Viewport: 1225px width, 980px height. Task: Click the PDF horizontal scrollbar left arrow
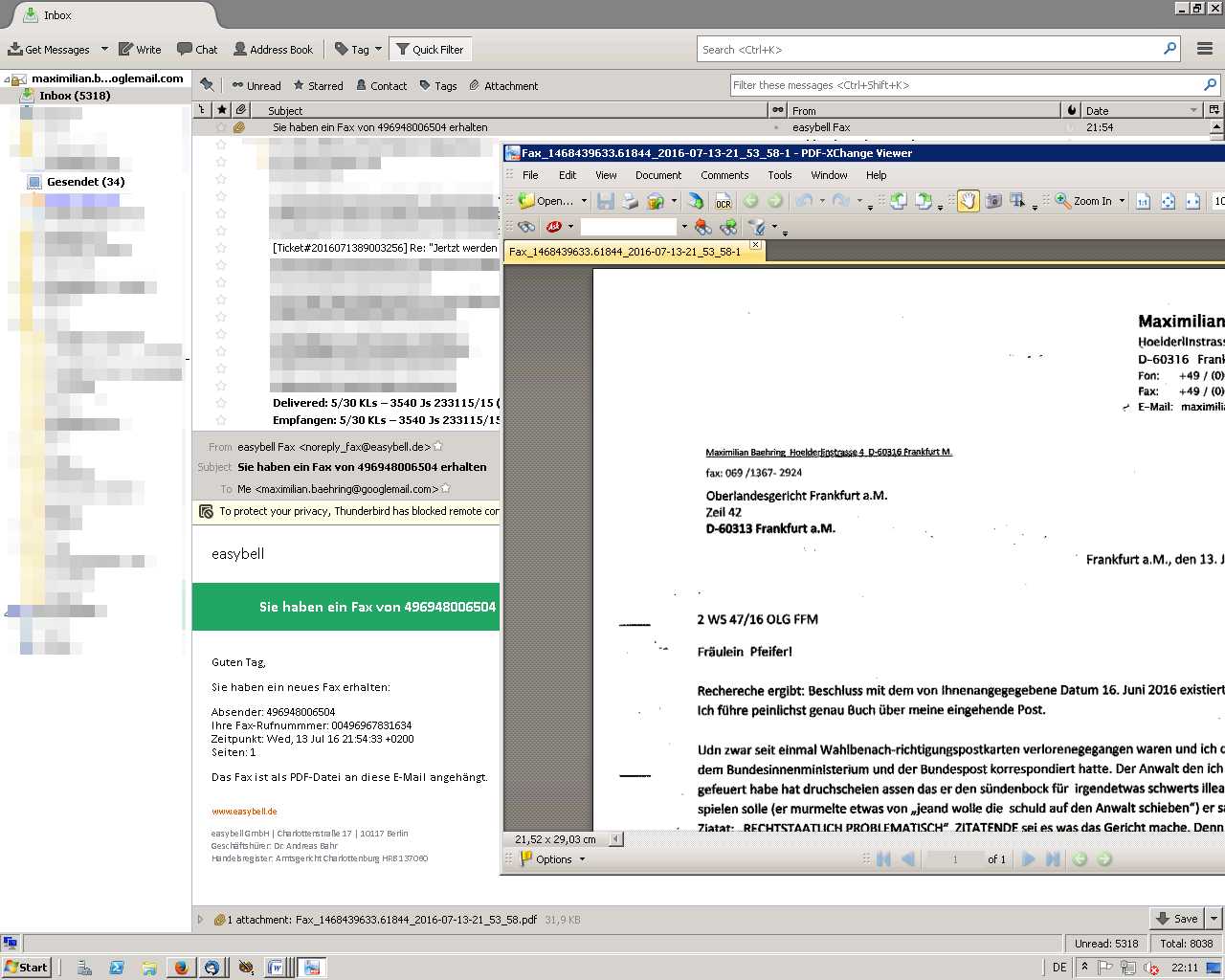point(615,839)
